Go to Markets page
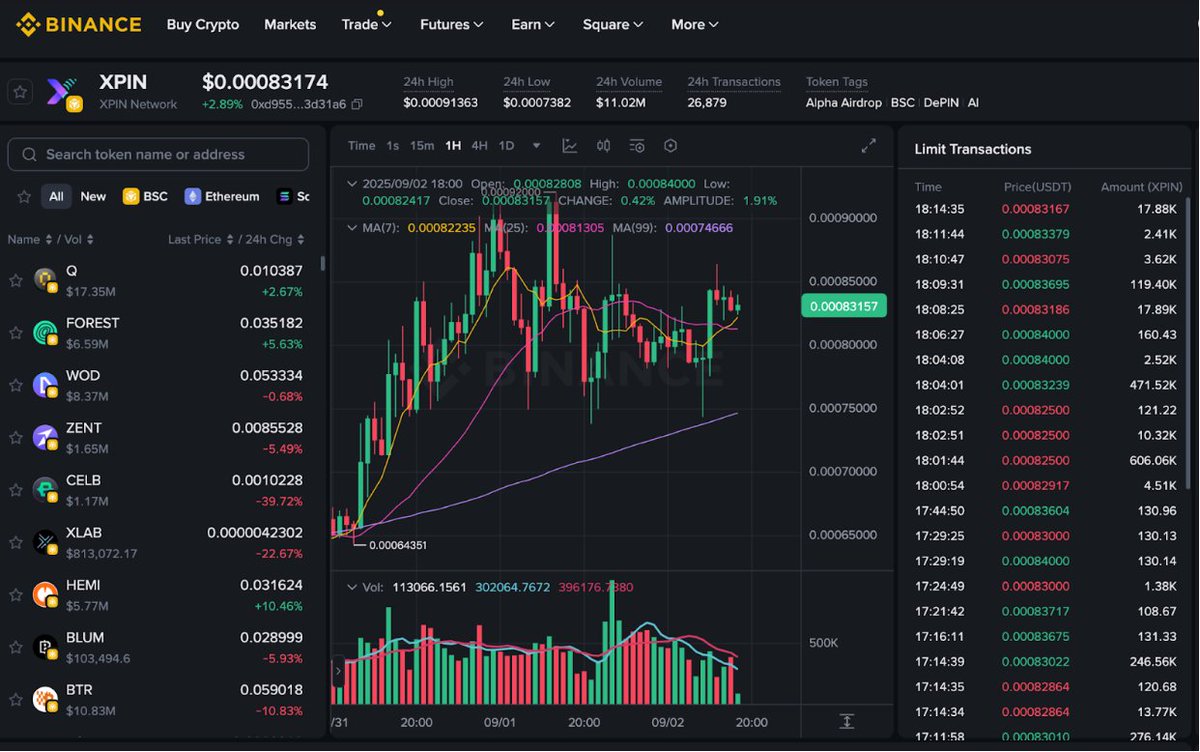 point(290,24)
